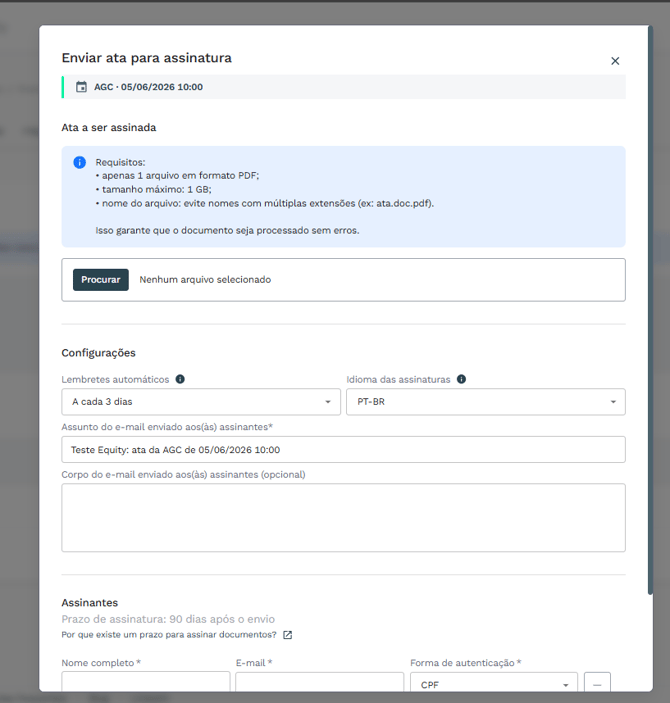Viewport: 670px width, 703px height.
Task: Click the calendar icon beside AGC date
Action: pos(81,87)
